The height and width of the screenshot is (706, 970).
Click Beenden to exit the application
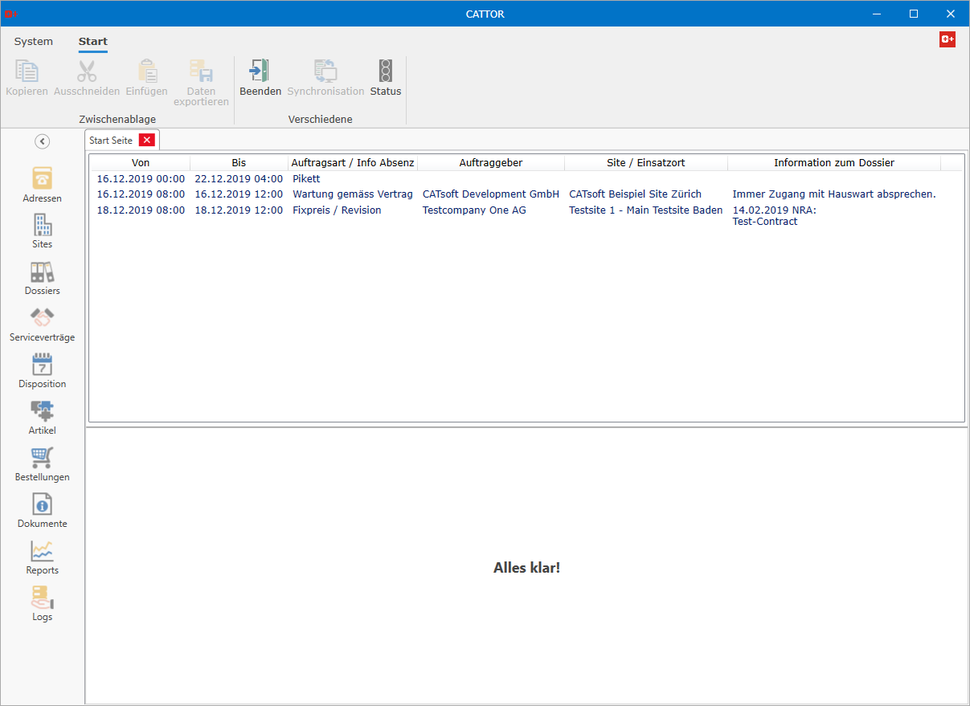pyautogui.click(x=260, y=78)
